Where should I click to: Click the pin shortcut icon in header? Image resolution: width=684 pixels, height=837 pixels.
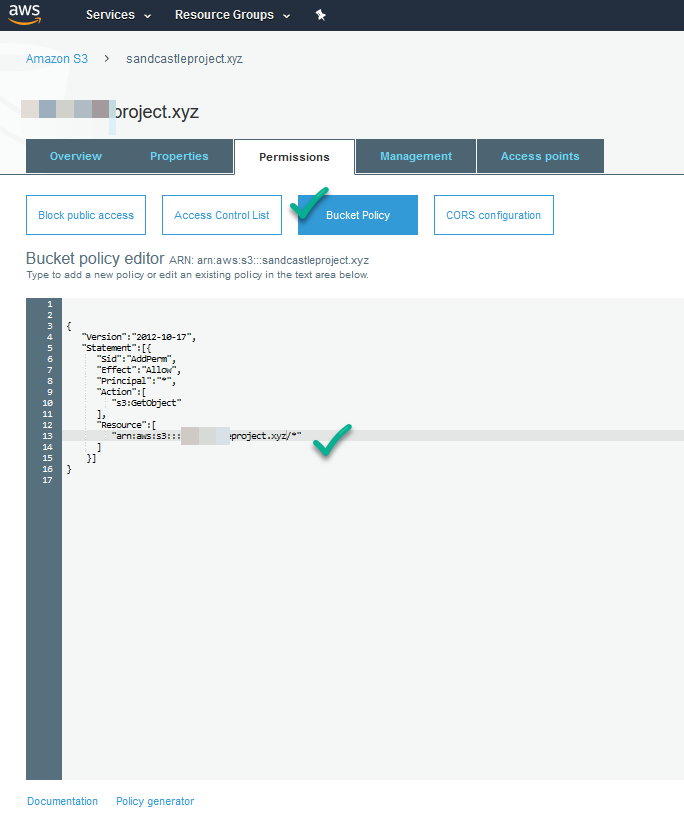point(320,15)
